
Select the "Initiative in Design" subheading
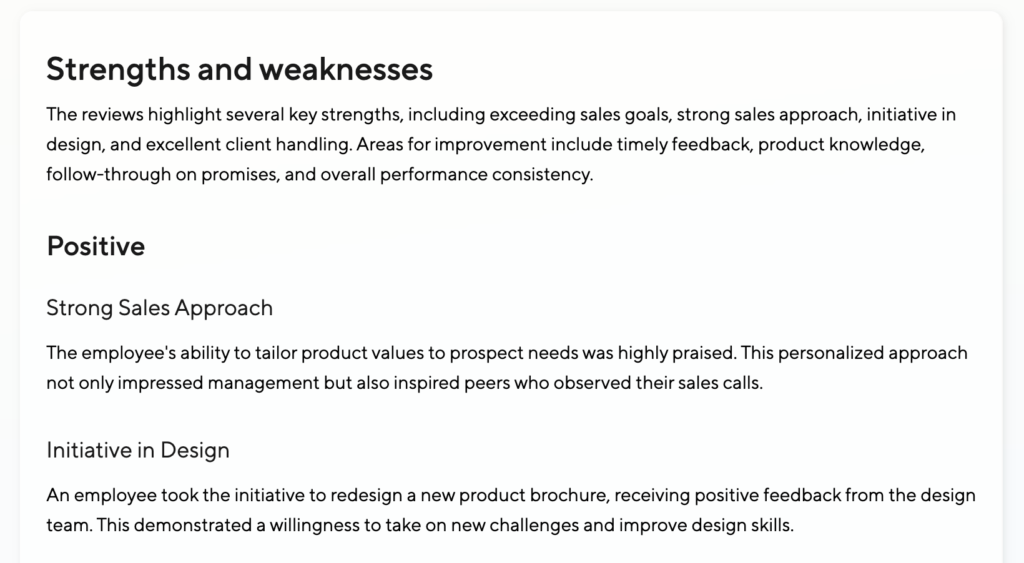(138, 450)
